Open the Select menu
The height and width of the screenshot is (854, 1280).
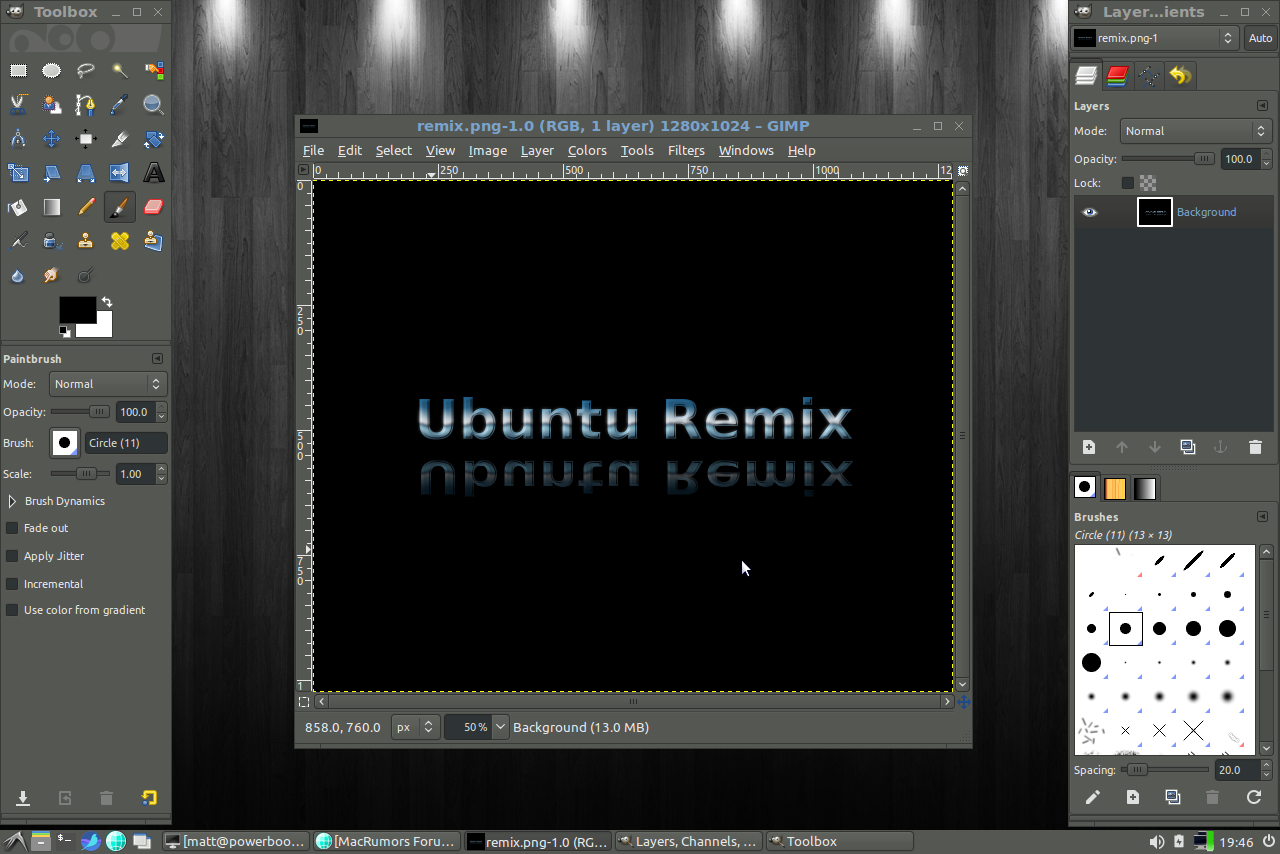click(393, 150)
